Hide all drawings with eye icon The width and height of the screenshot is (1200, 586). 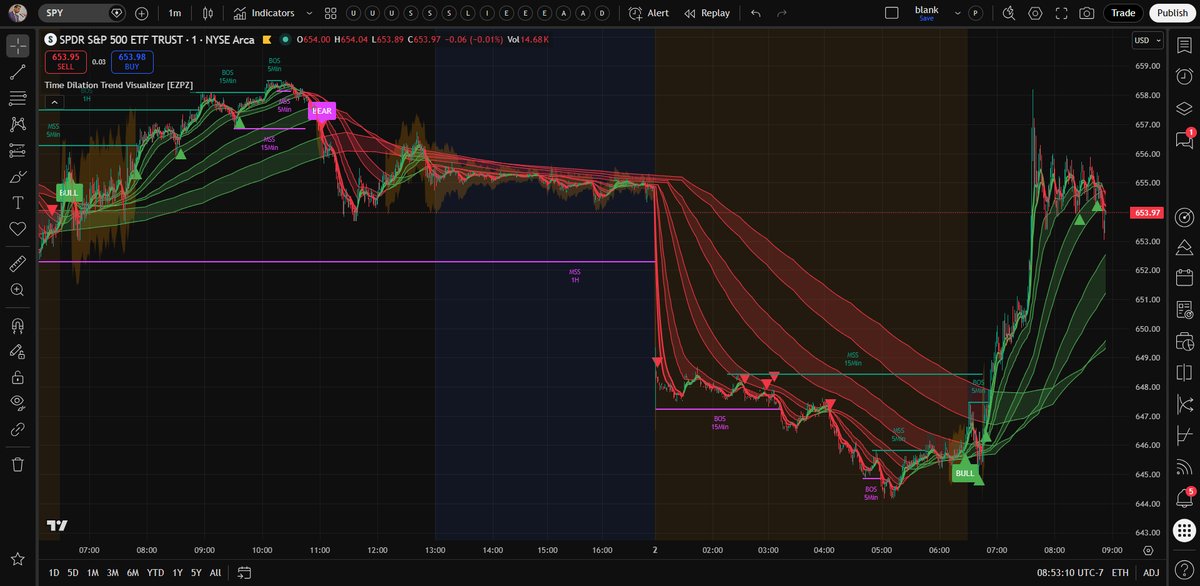[x=17, y=403]
